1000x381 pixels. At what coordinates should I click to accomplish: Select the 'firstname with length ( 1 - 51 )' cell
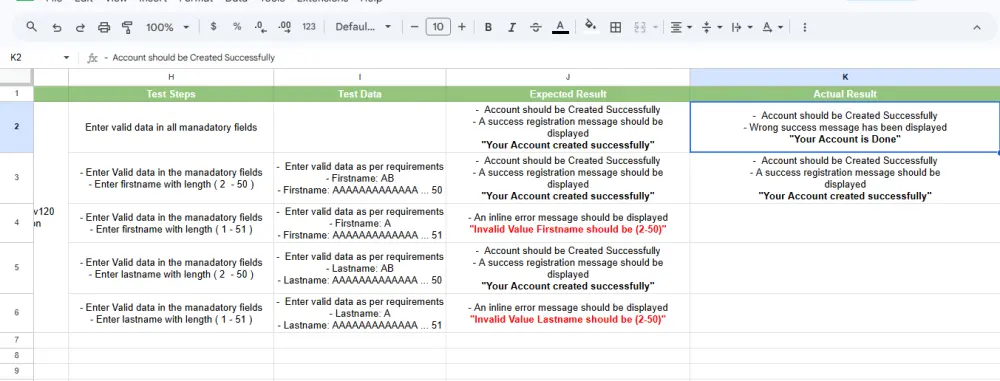(171, 223)
